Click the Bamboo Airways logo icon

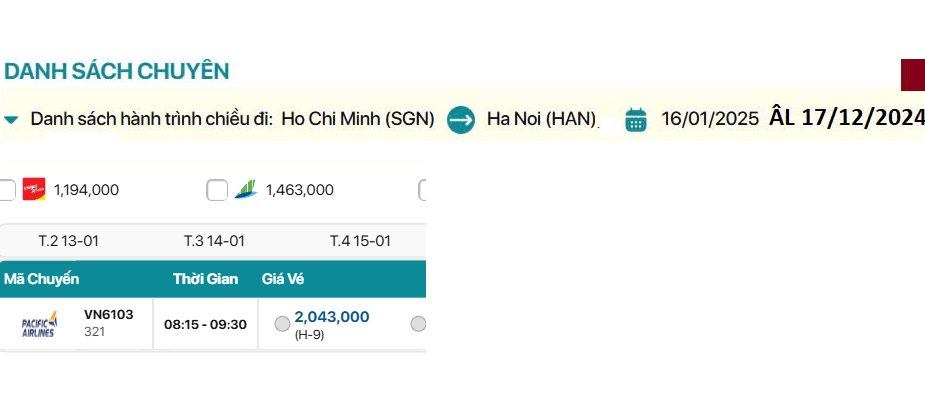tap(246, 189)
